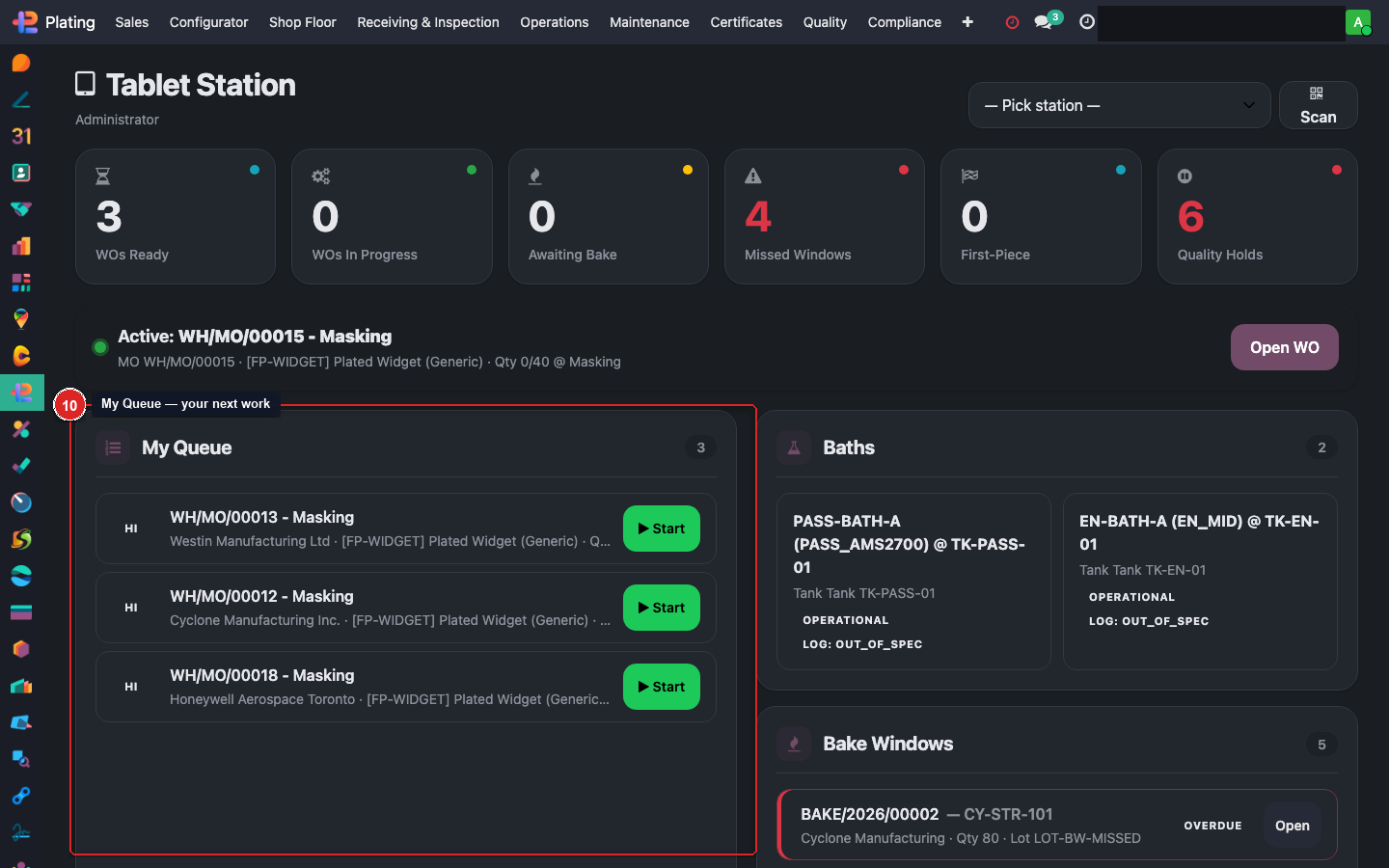
Task: Click the gears icon on WOs In Progress card
Action: [x=320, y=176]
